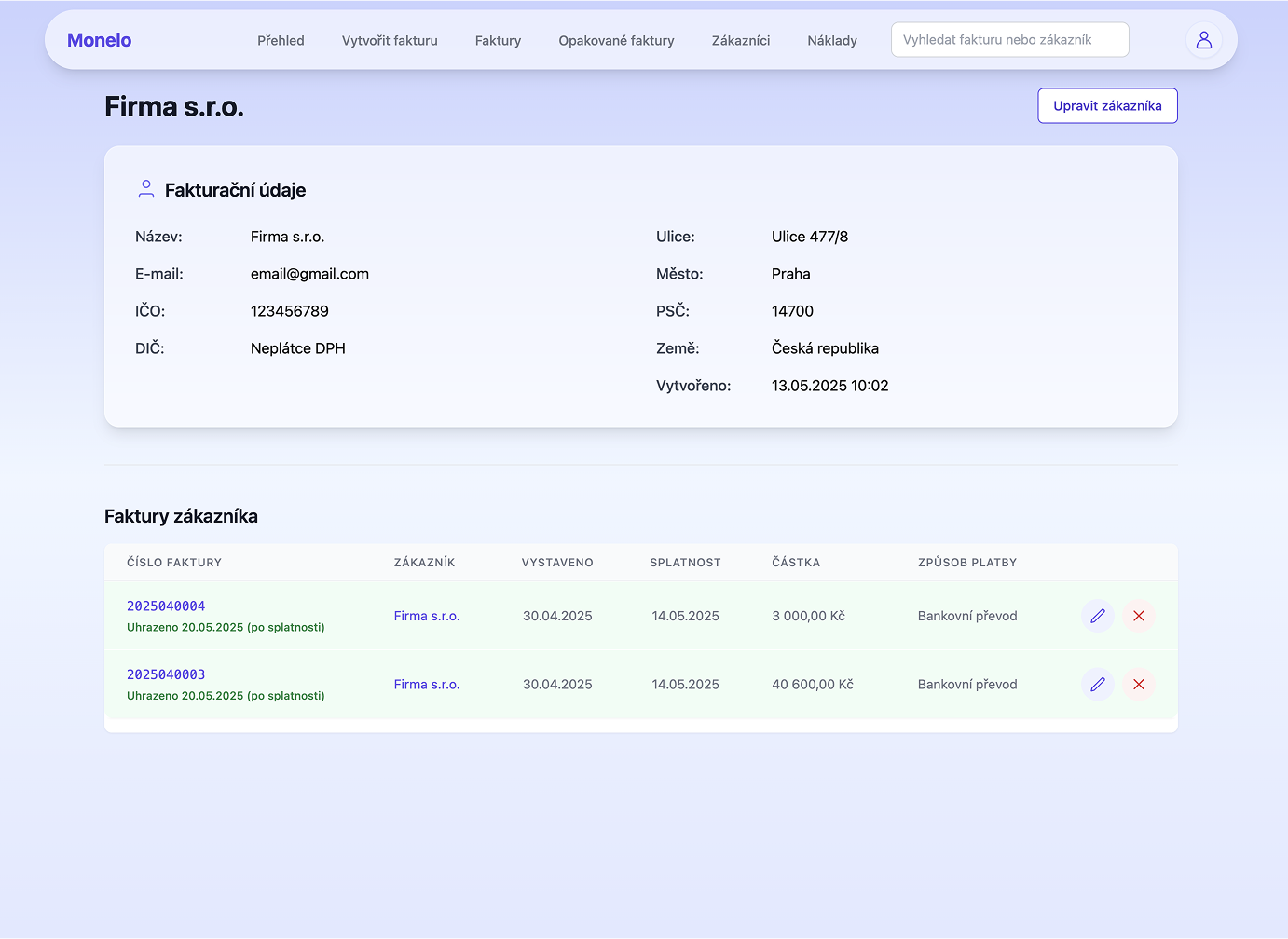Click the Faktury zákazníka heading
The height and width of the screenshot is (939, 1288).
181,516
